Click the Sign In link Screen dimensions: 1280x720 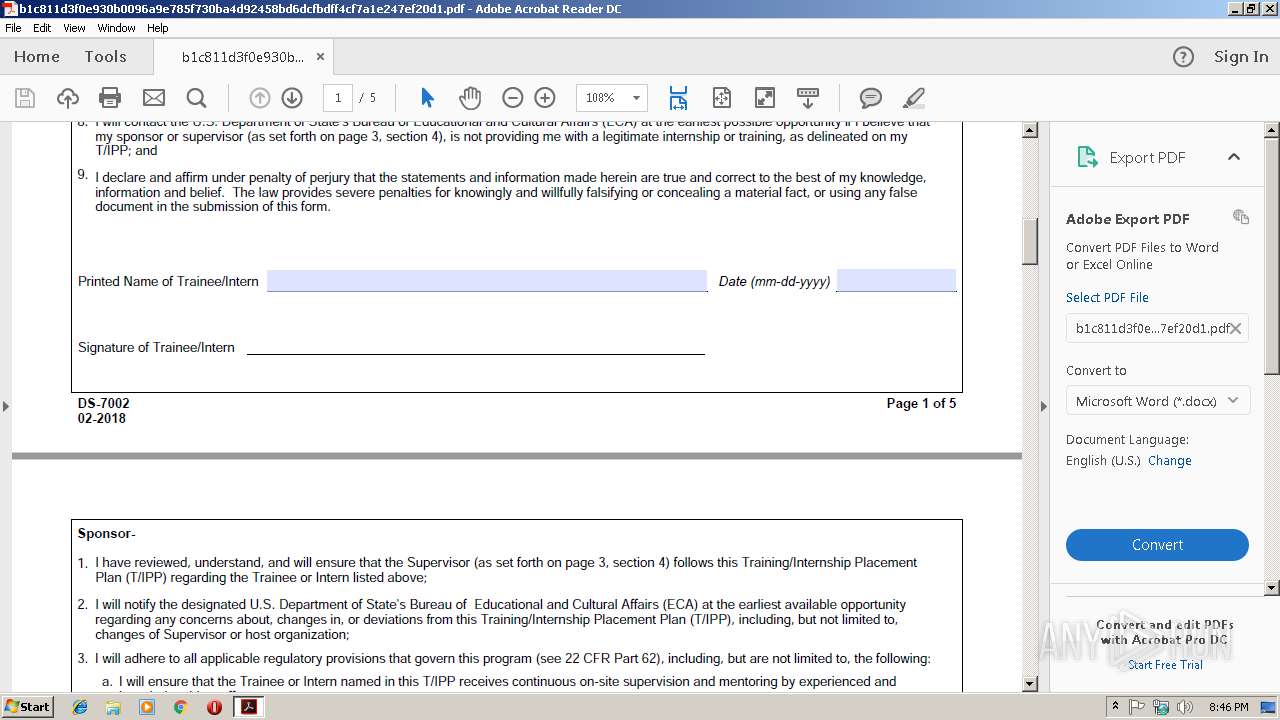point(1241,57)
